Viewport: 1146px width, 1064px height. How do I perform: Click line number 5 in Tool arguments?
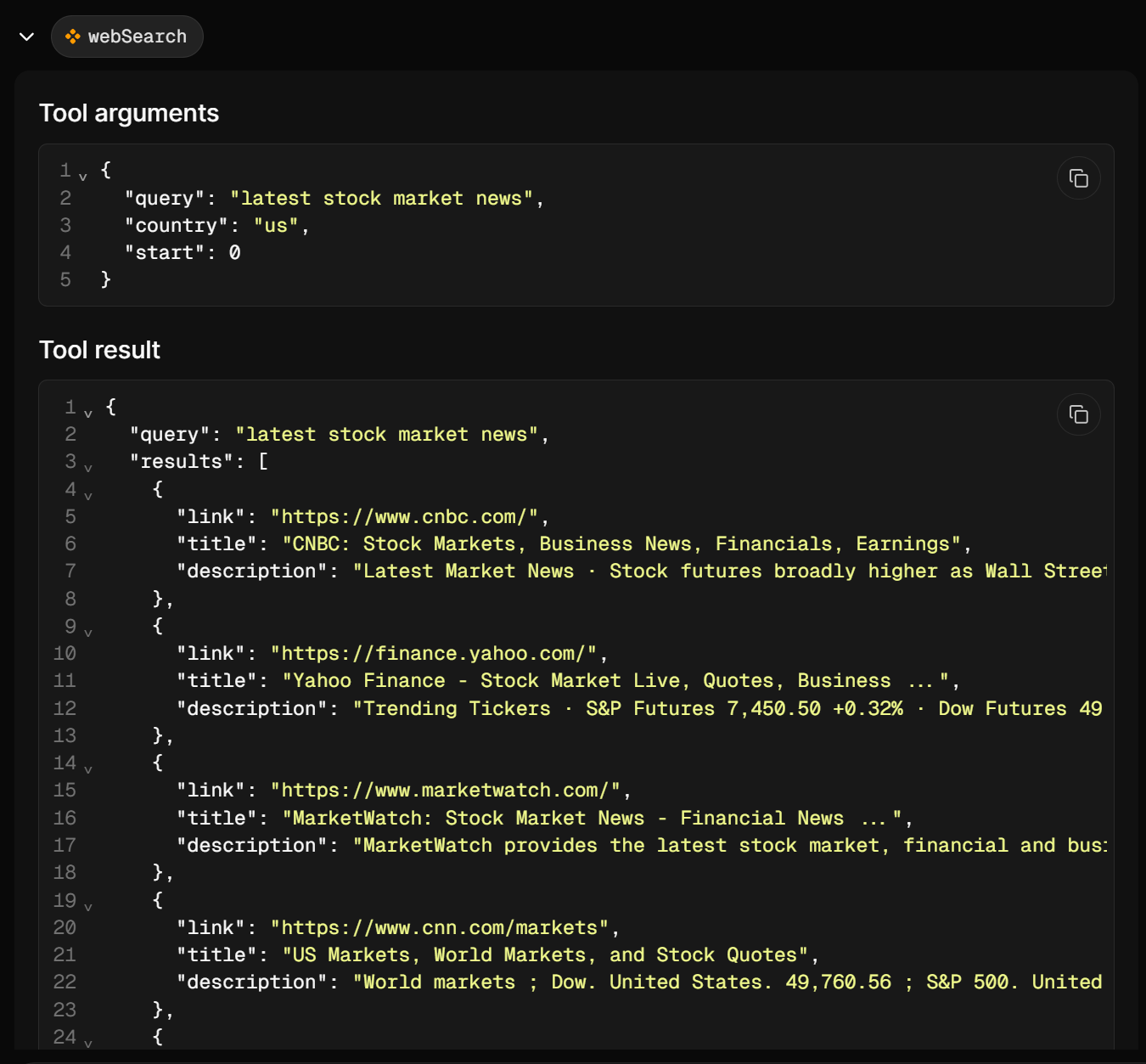pos(65,279)
